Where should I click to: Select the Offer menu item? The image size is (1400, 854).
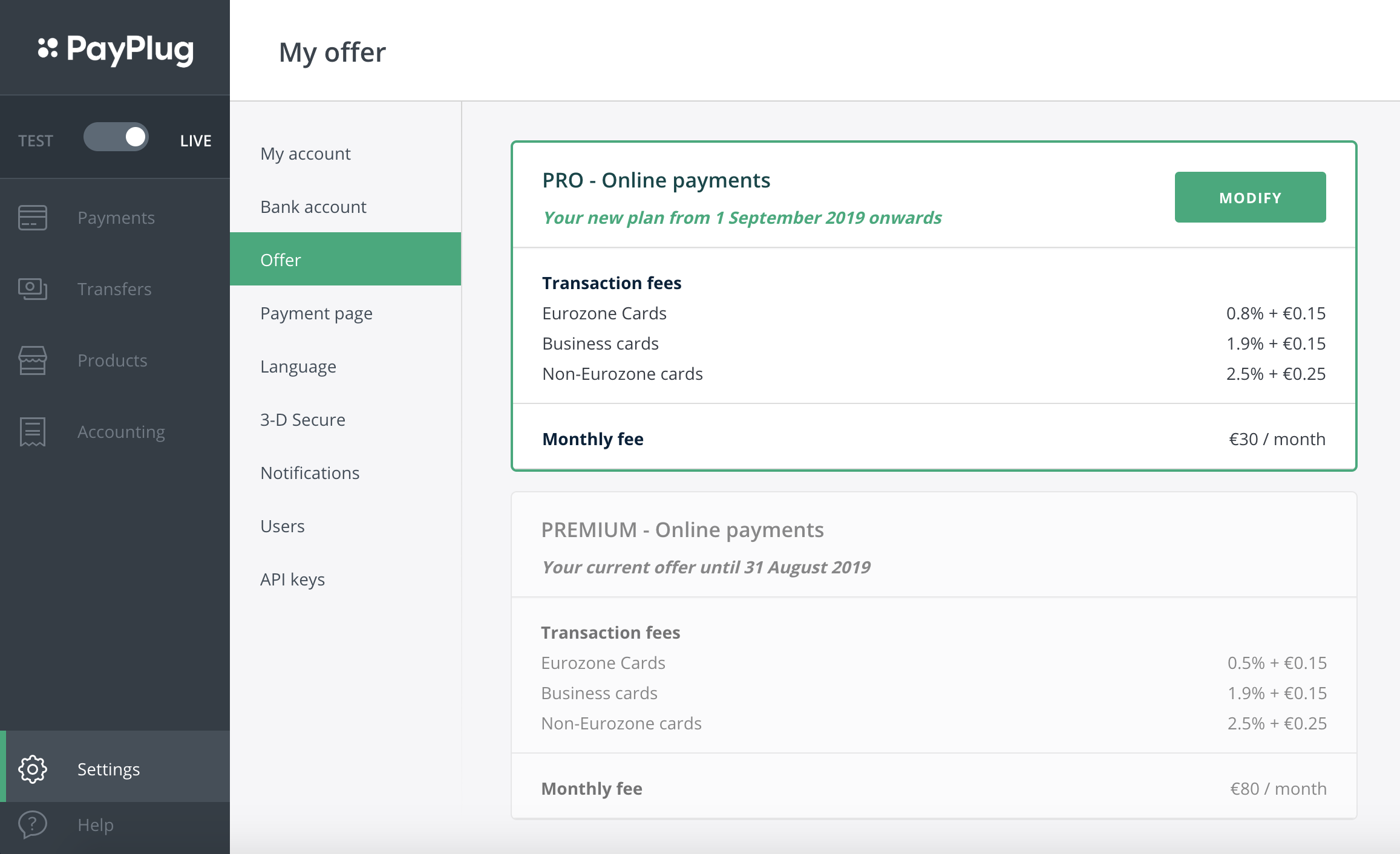(345, 259)
